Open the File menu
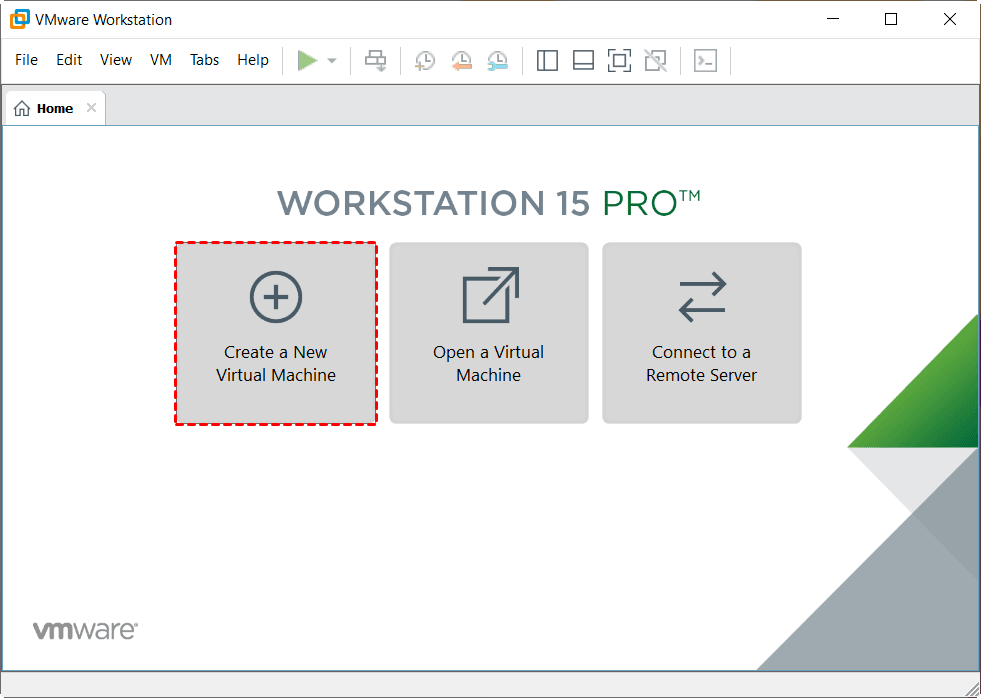This screenshot has height=698, width=981. coord(27,60)
